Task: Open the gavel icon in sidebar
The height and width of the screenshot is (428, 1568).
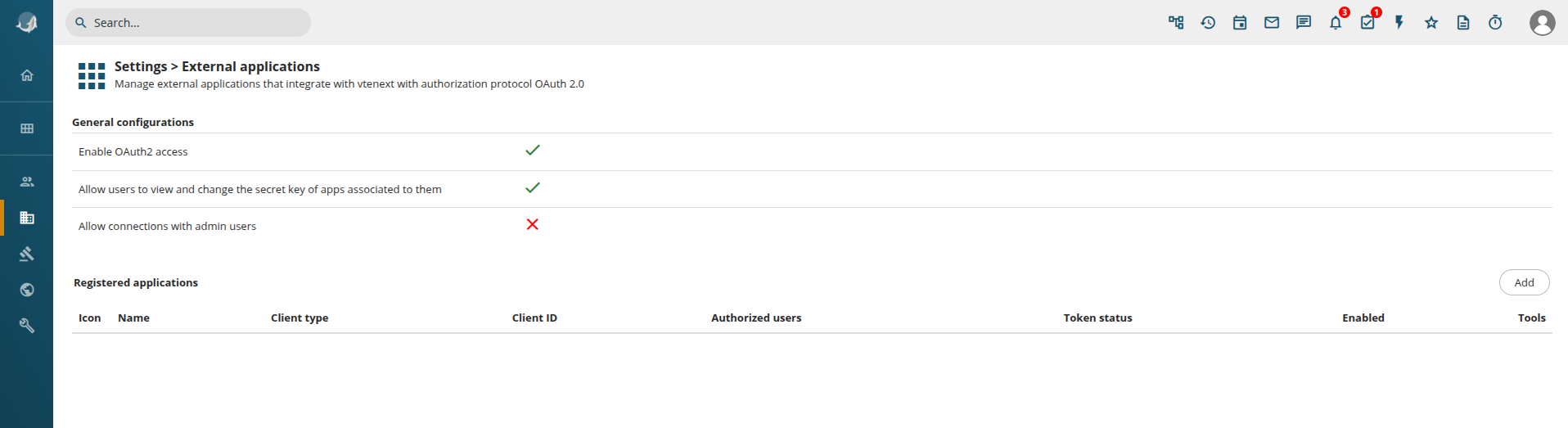Action: tap(27, 254)
